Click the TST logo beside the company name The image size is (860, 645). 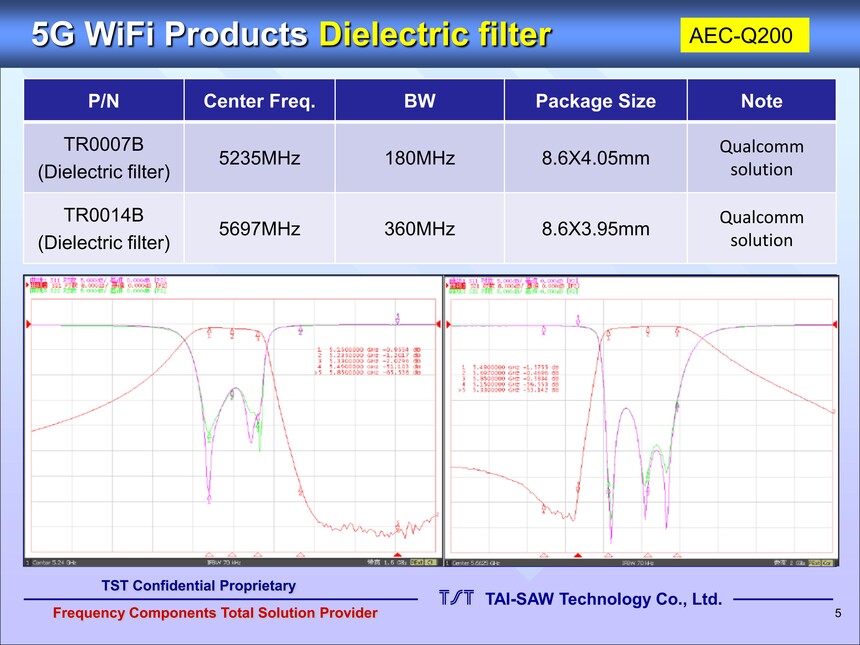tap(455, 599)
